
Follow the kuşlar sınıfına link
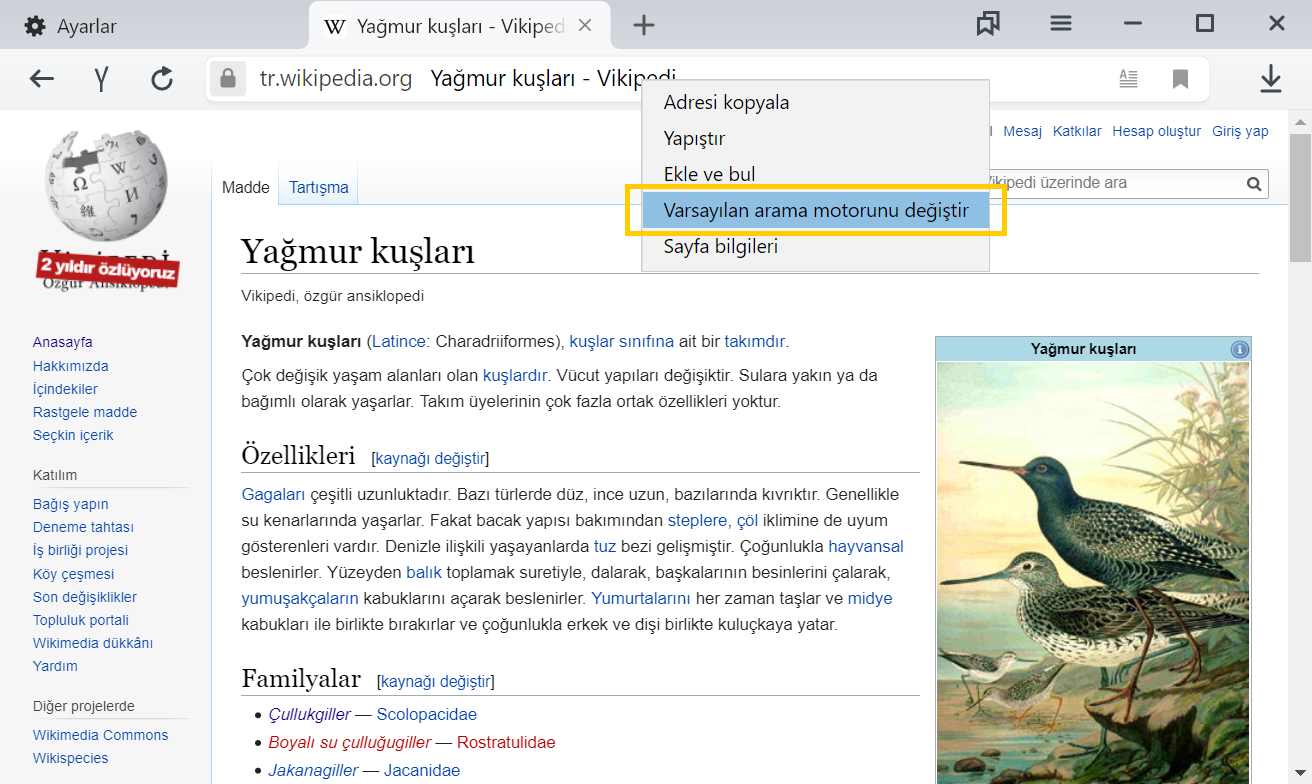click(622, 341)
